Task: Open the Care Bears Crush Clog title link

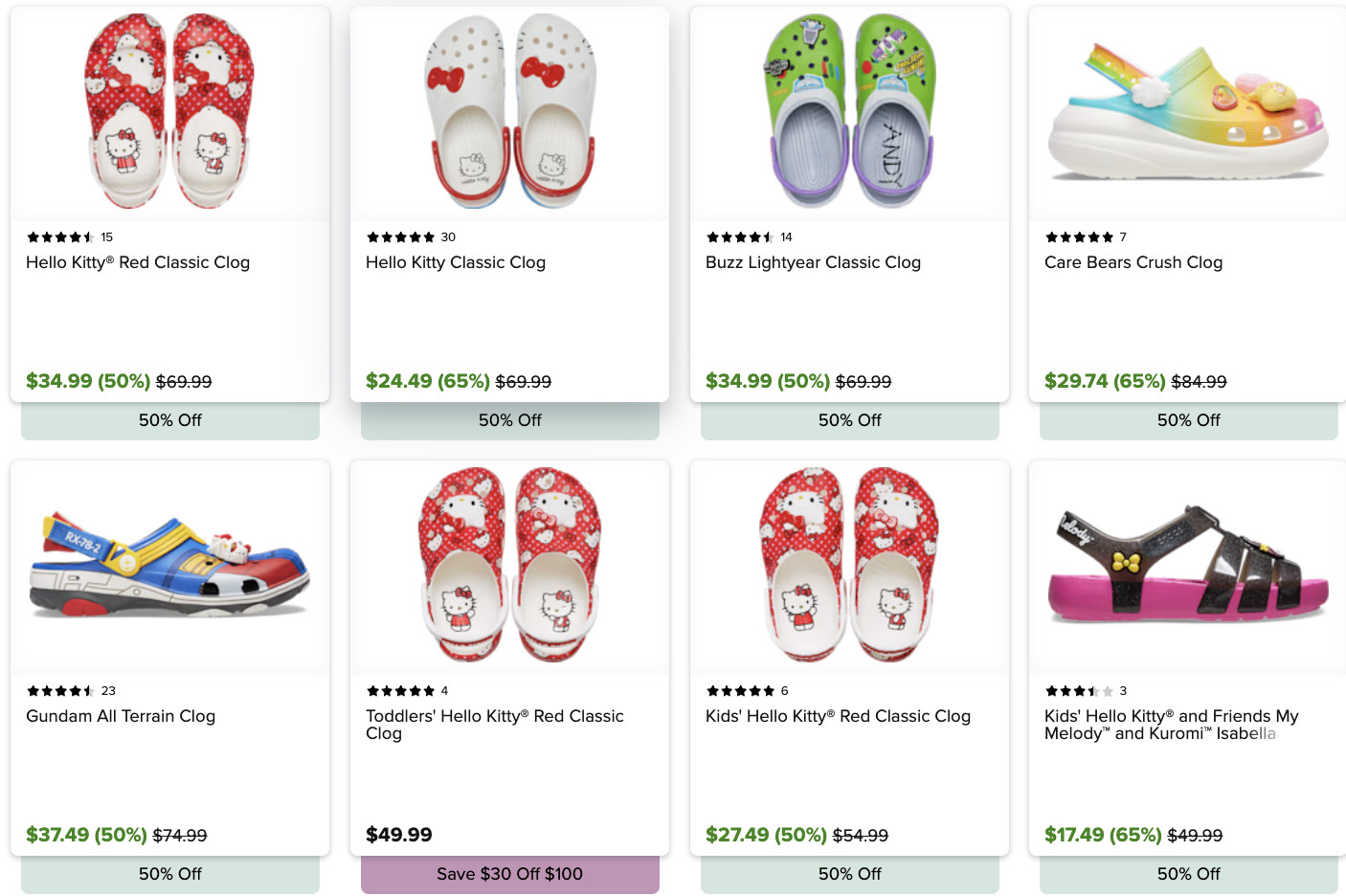Action: point(1133,262)
